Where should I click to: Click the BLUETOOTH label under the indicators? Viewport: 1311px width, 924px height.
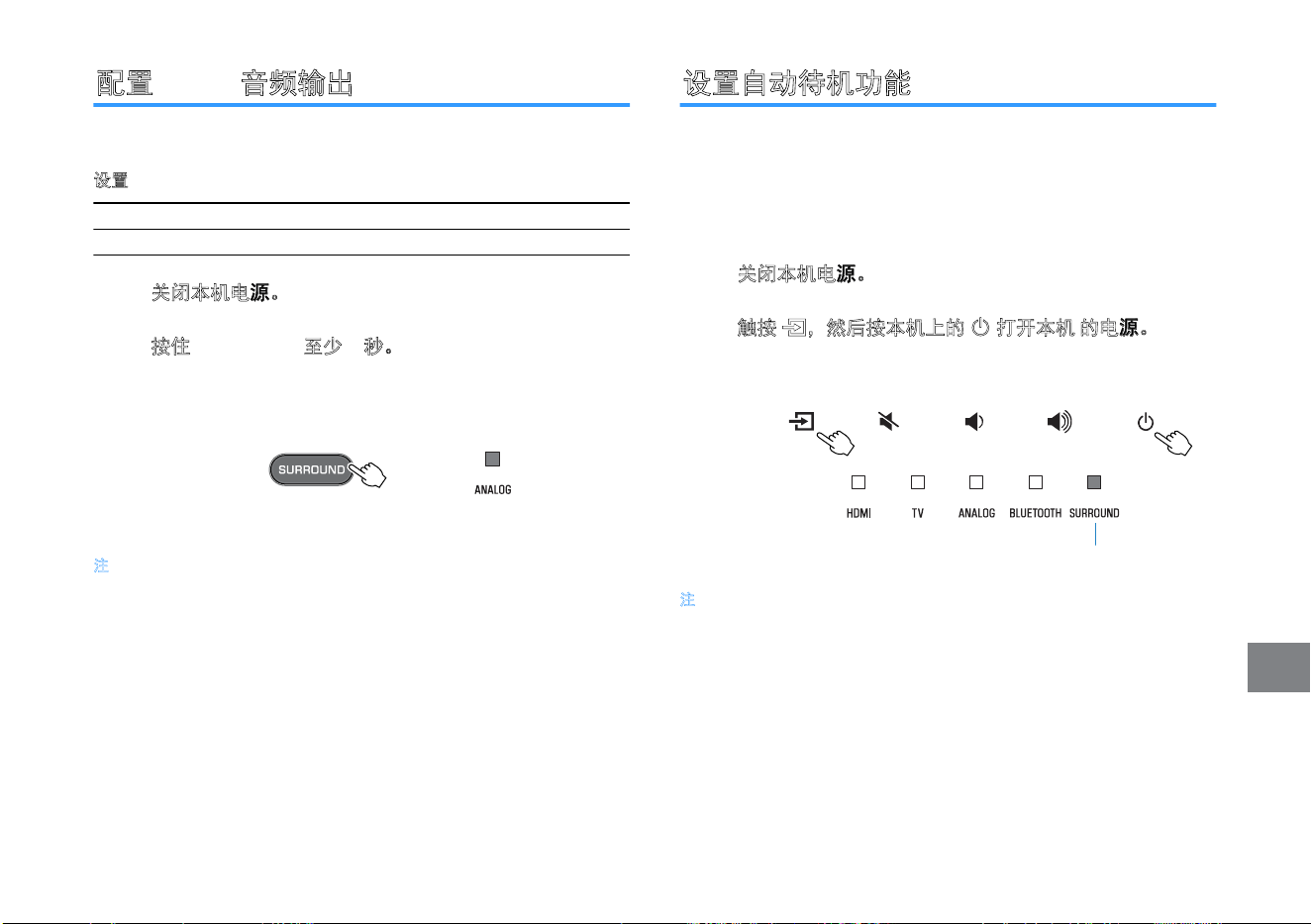[1036, 513]
